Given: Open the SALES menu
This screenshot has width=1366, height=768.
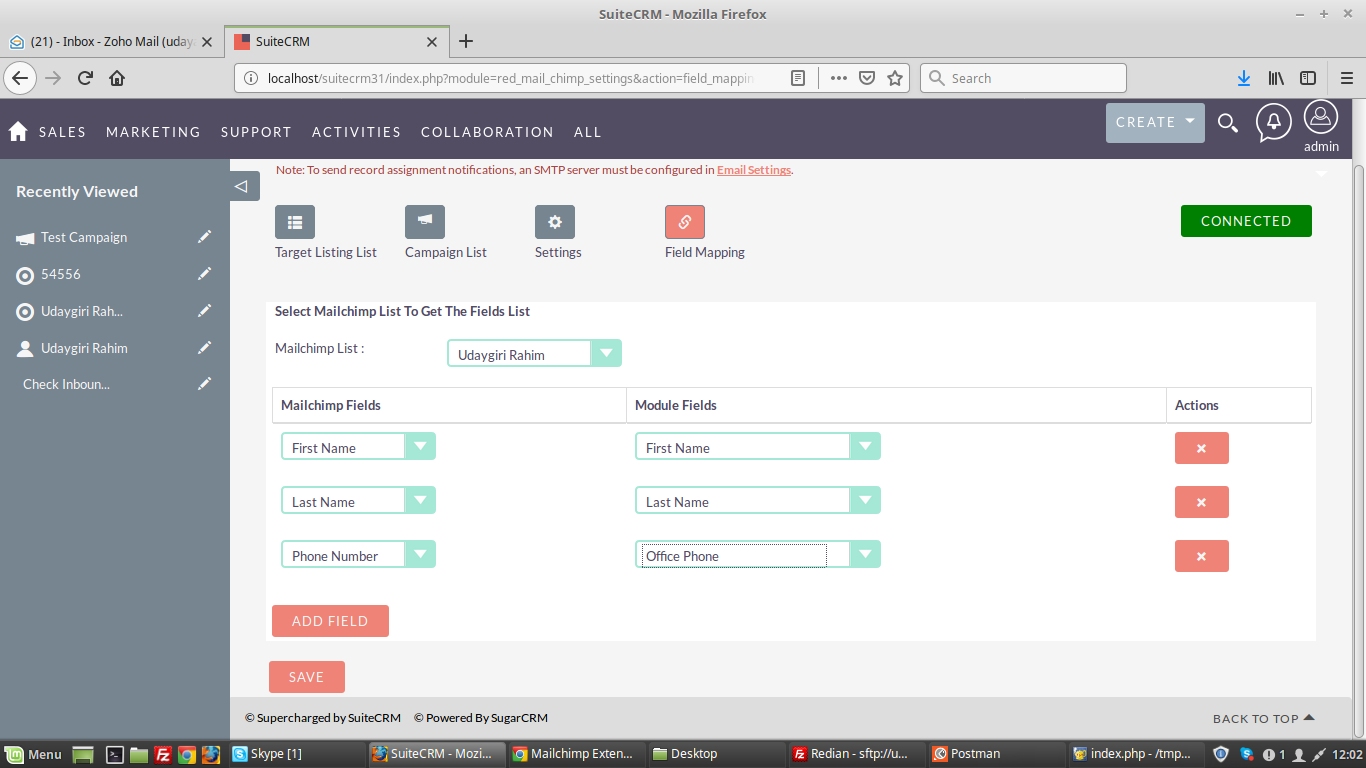Looking at the screenshot, I should [62, 132].
